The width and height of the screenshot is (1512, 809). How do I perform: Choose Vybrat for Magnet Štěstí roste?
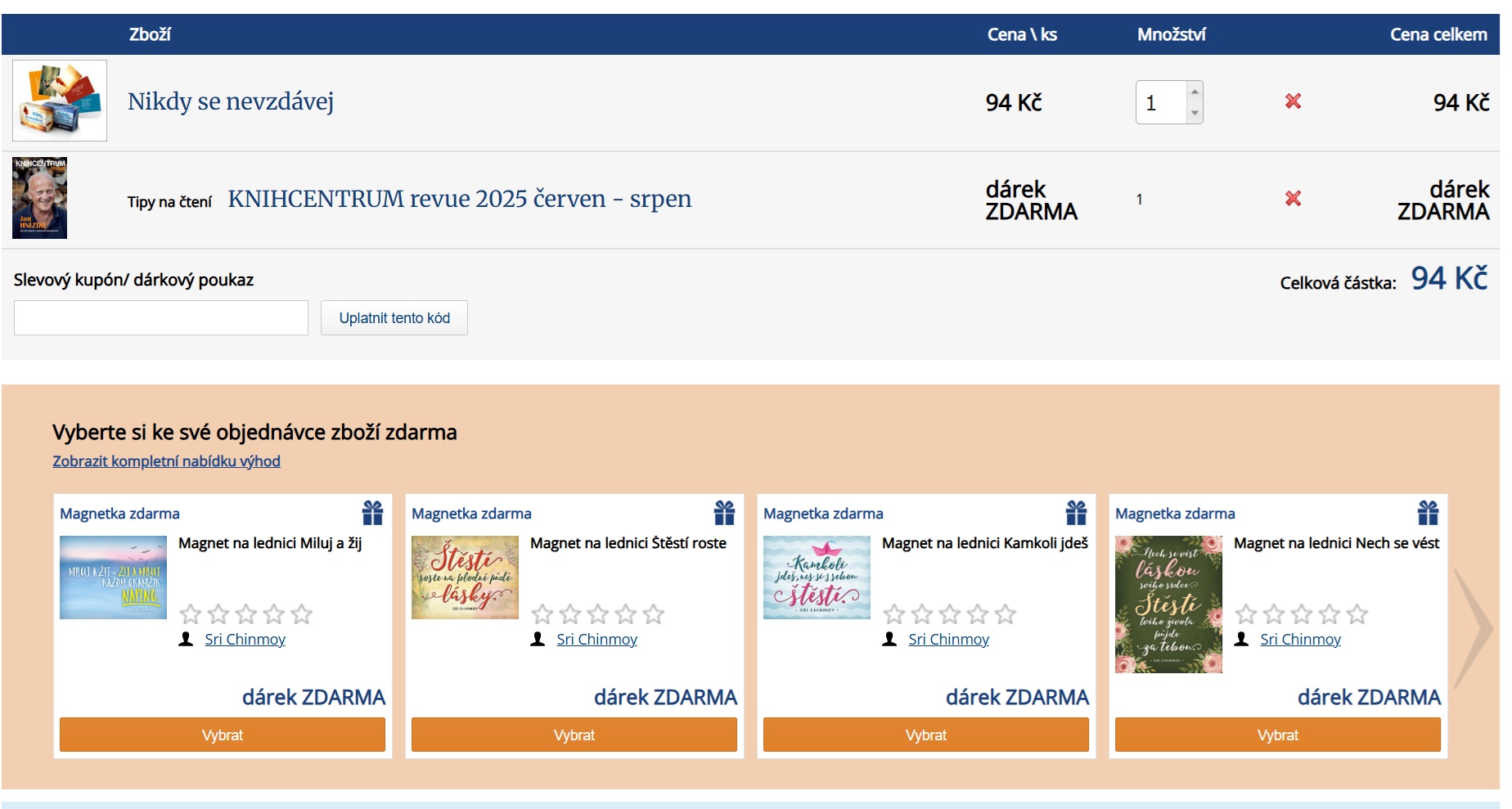(x=574, y=735)
